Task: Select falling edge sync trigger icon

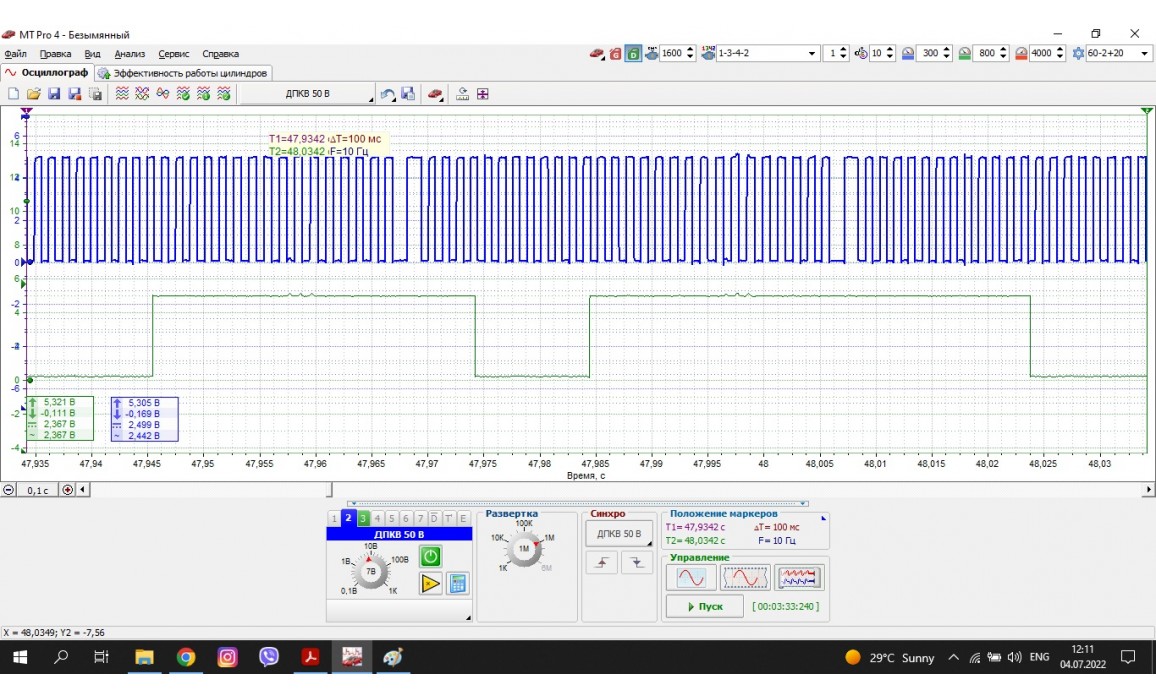Action: (636, 564)
